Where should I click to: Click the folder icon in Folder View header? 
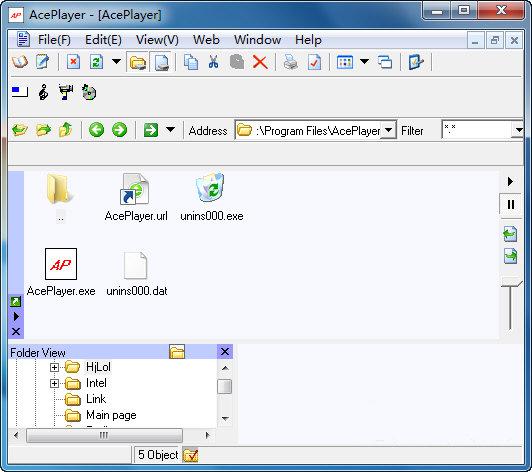coord(177,352)
